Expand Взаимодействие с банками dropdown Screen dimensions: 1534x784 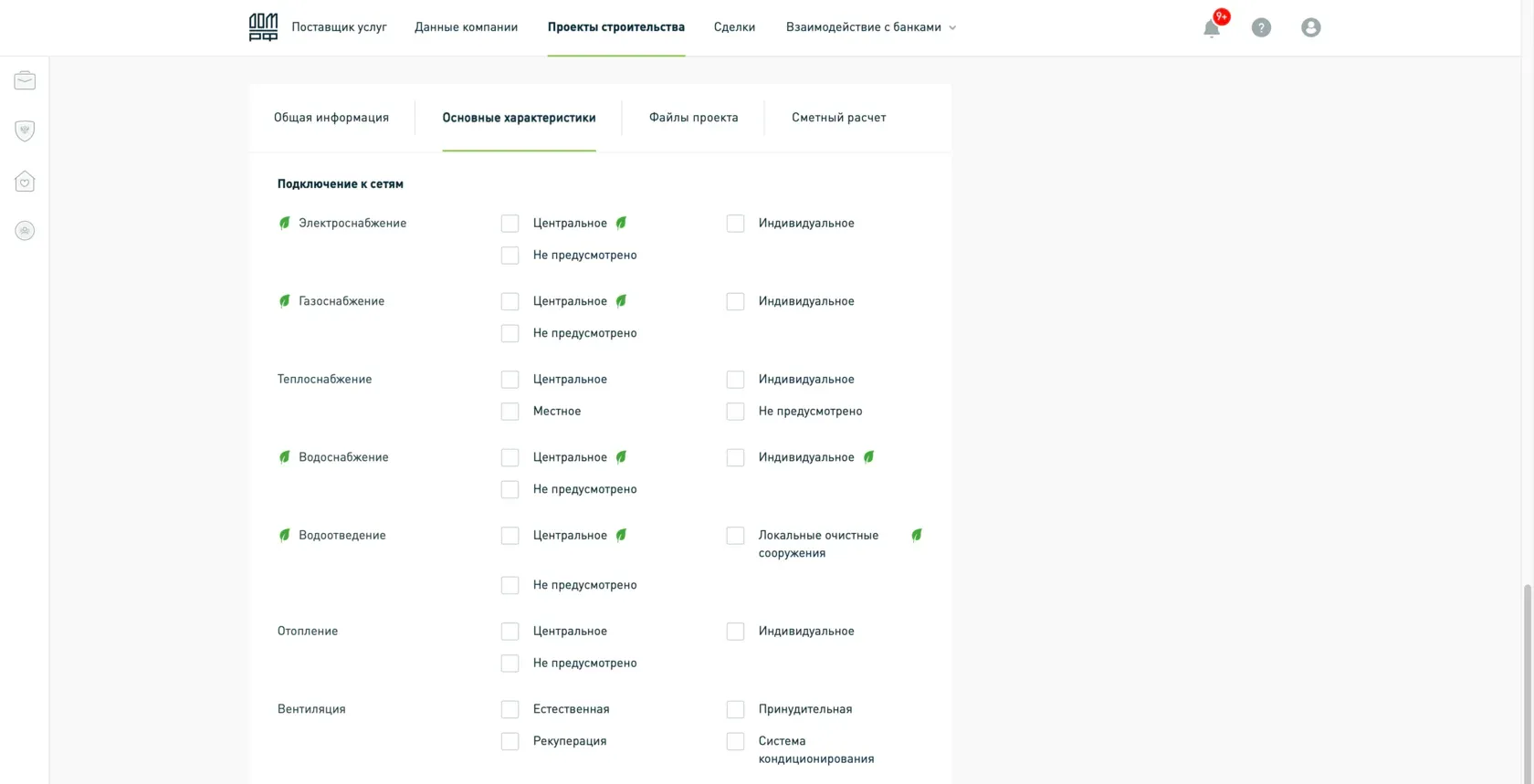[x=870, y=27]
